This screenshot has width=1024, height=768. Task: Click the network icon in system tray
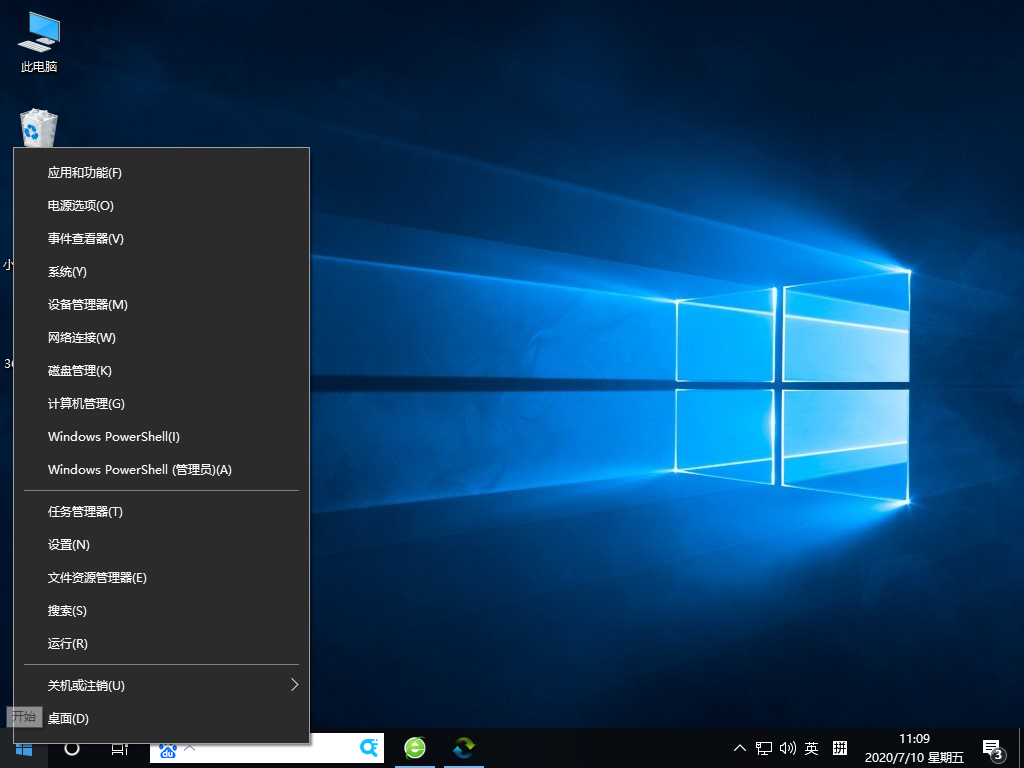coord(764,748)
